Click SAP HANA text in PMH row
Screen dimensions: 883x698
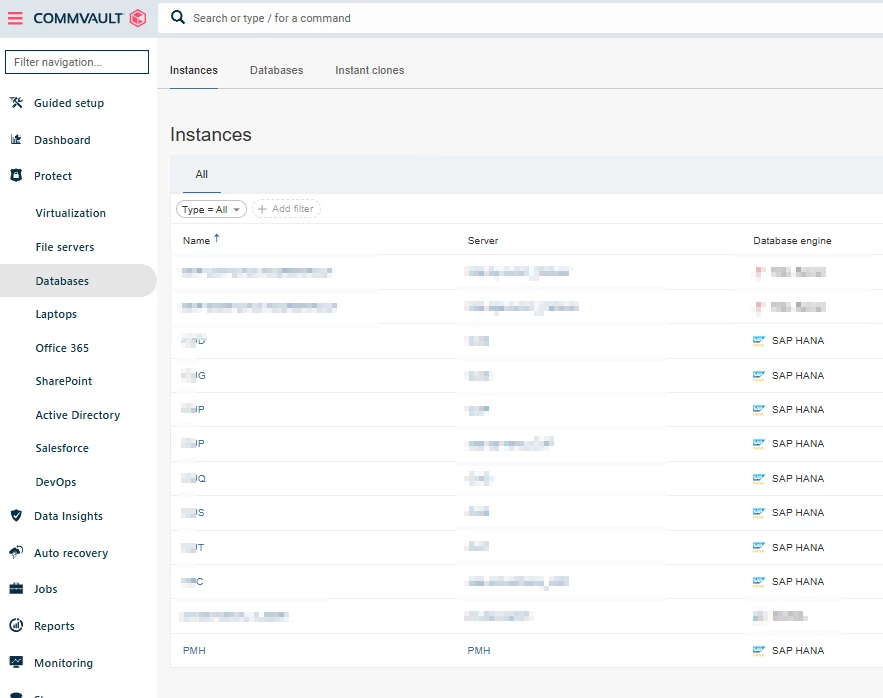pos(797,651)
